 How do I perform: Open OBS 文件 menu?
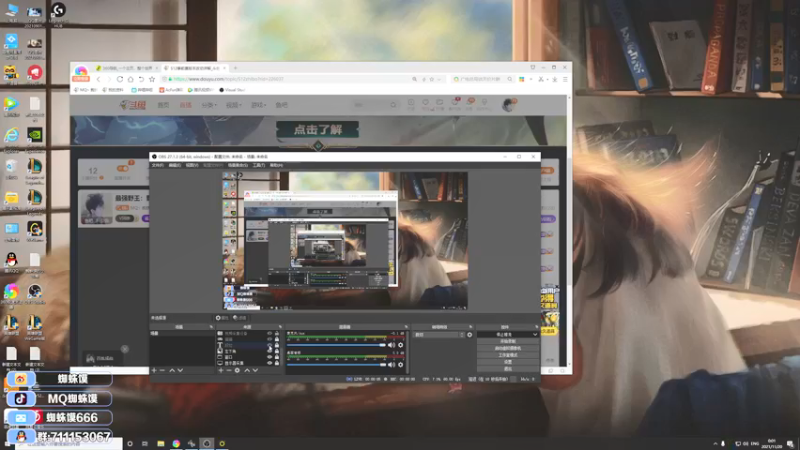(158, 165)
